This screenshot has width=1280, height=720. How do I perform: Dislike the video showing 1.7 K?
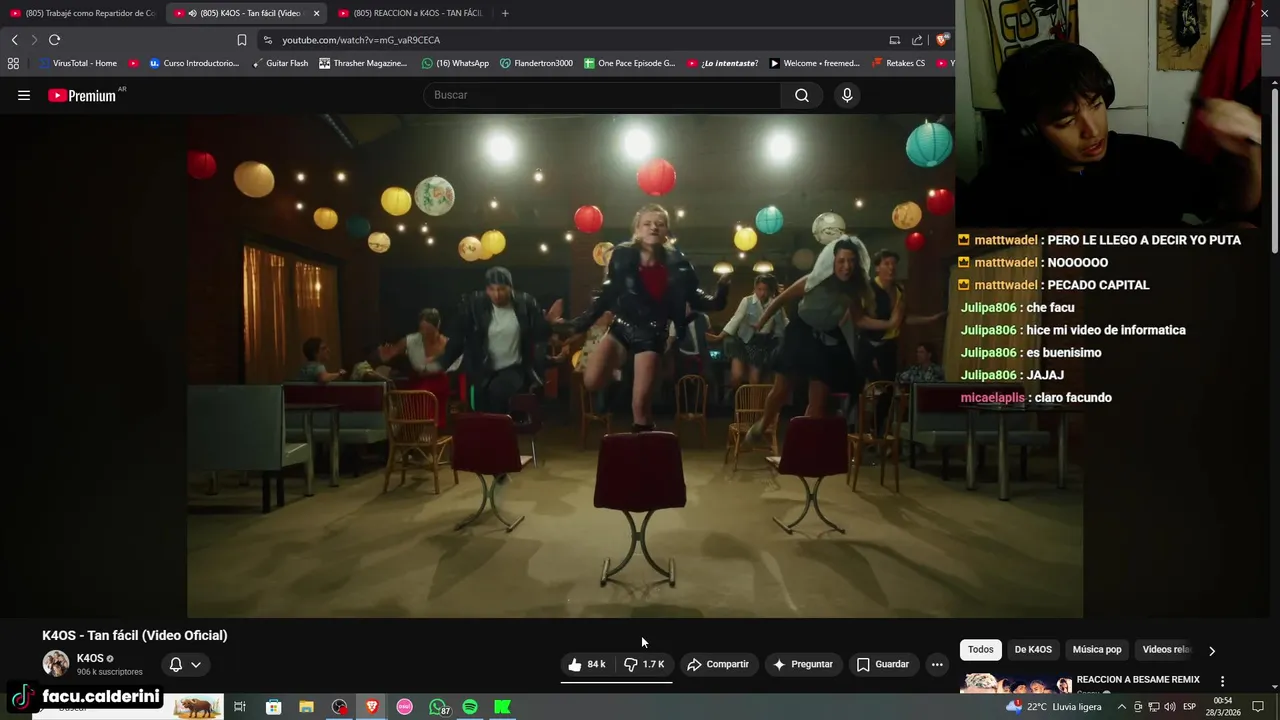644,664
